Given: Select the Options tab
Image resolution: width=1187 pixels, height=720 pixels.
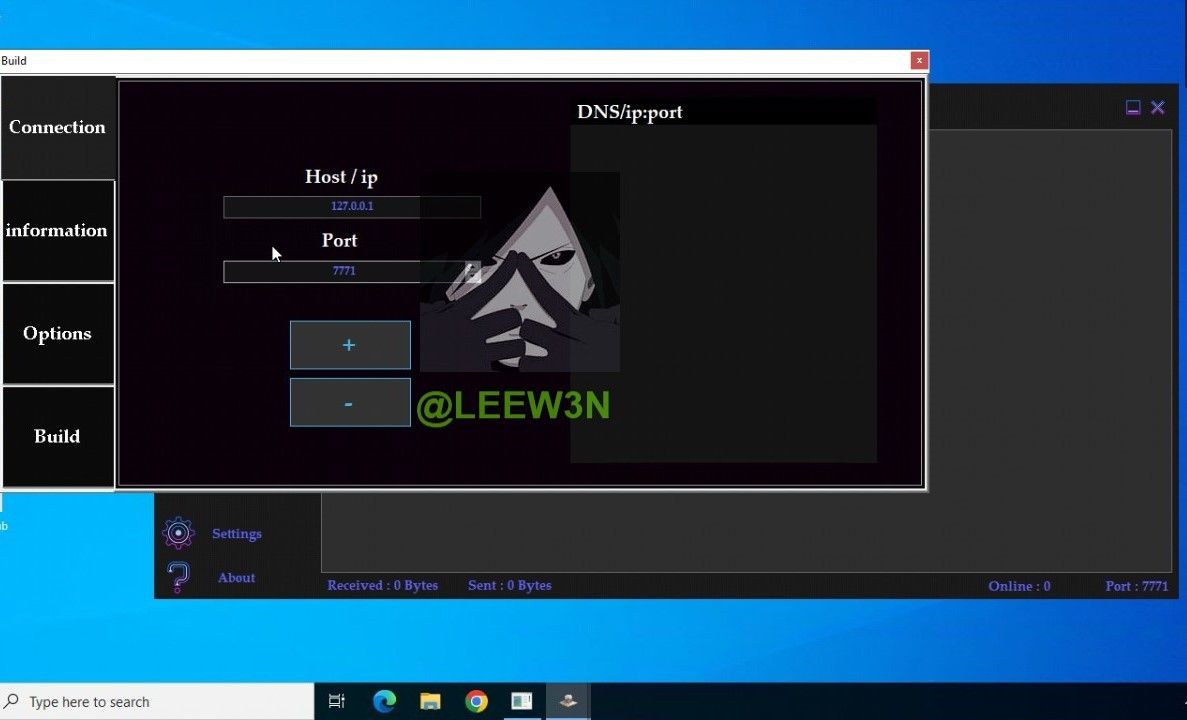Looking at the screenshot, I should tap(57, 334).
